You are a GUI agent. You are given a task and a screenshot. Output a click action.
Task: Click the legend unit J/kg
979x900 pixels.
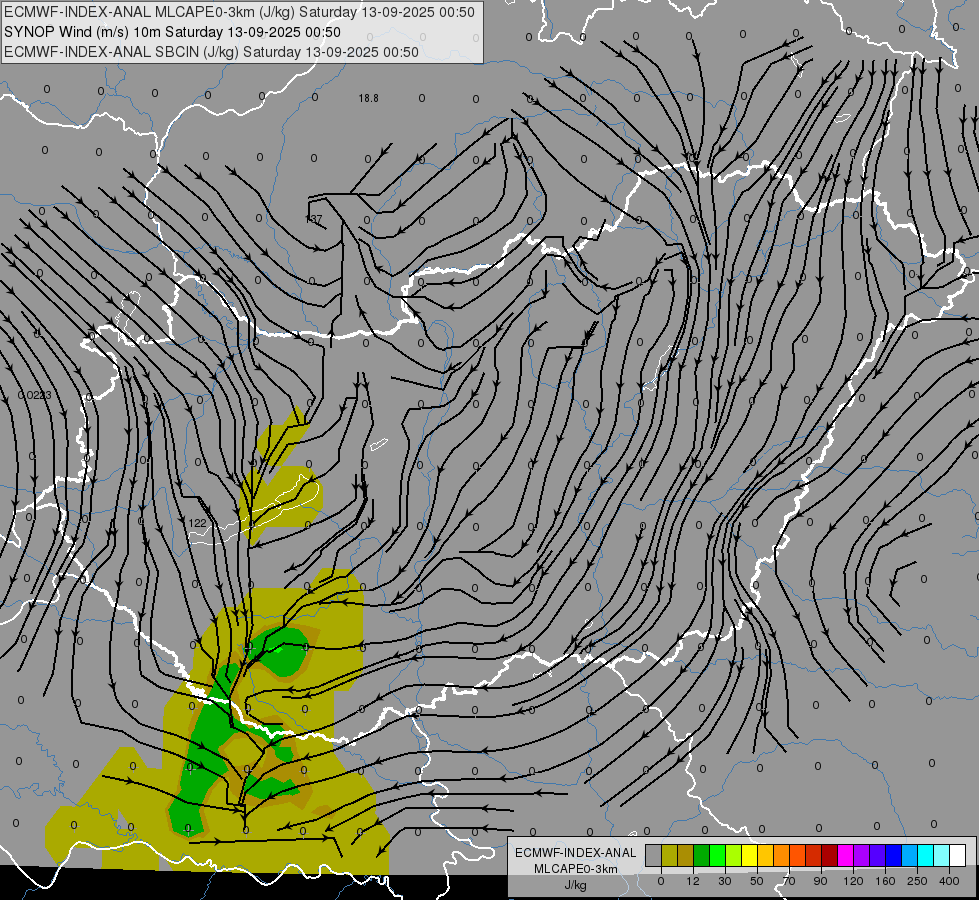(x=576, y=885)
